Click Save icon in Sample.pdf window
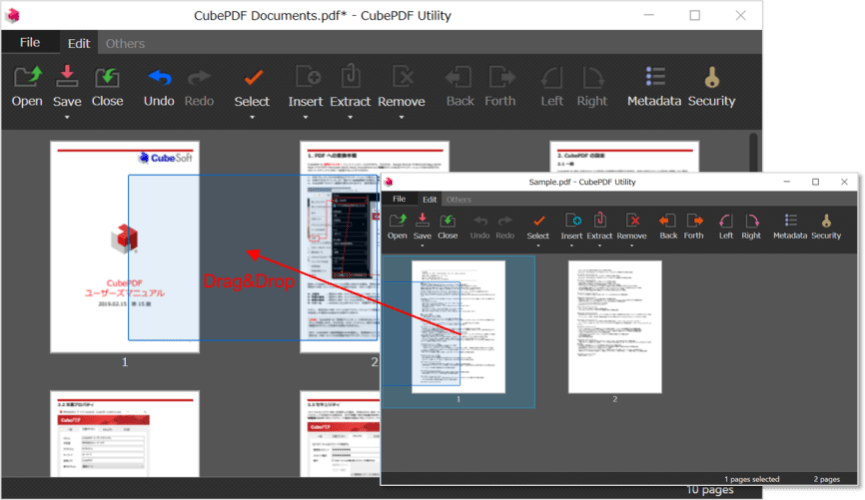The image size is (865, 500). tap(422, 220)
